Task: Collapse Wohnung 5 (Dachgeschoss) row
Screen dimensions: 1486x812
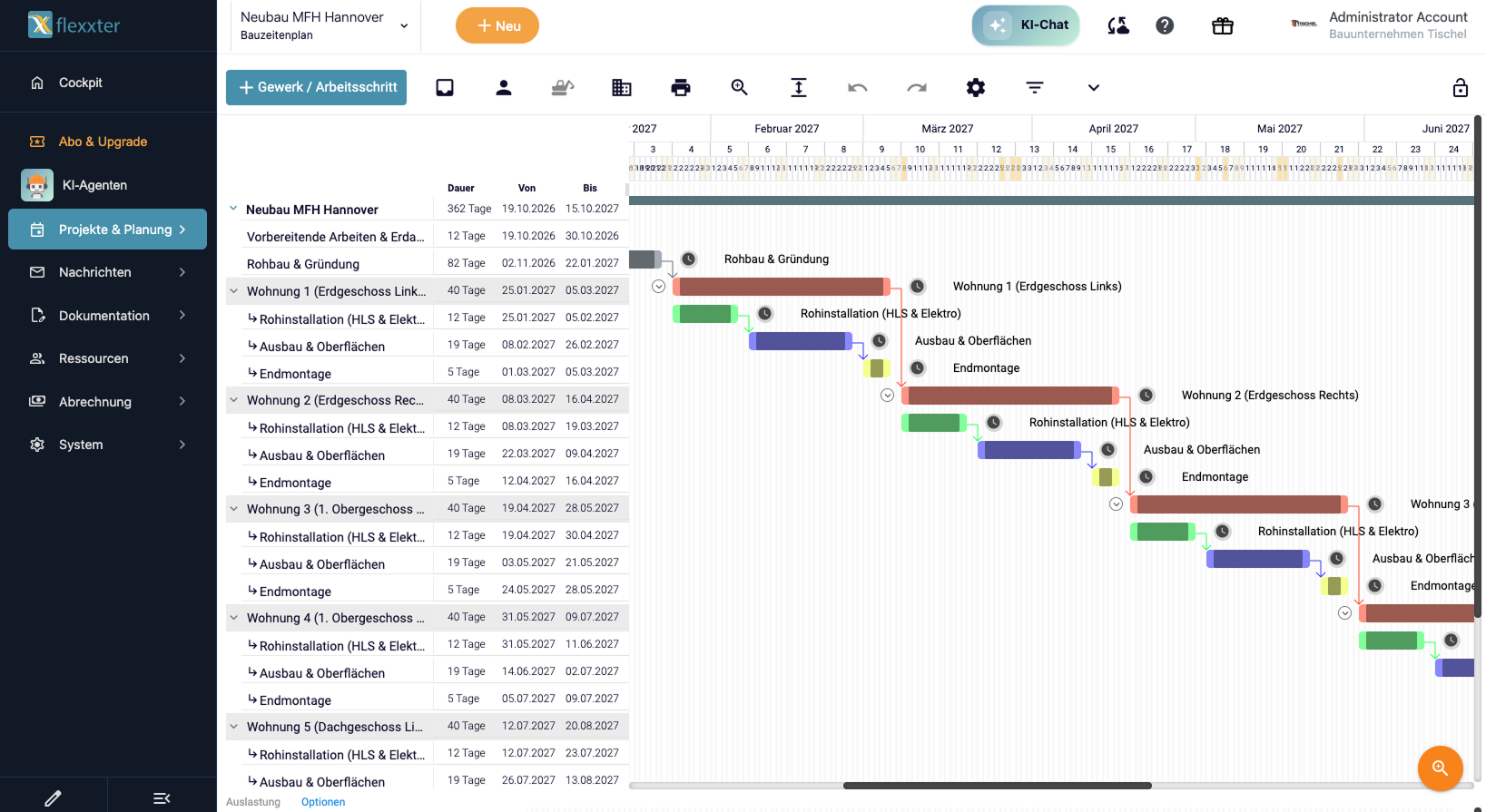Action: (x=233, y=726)
